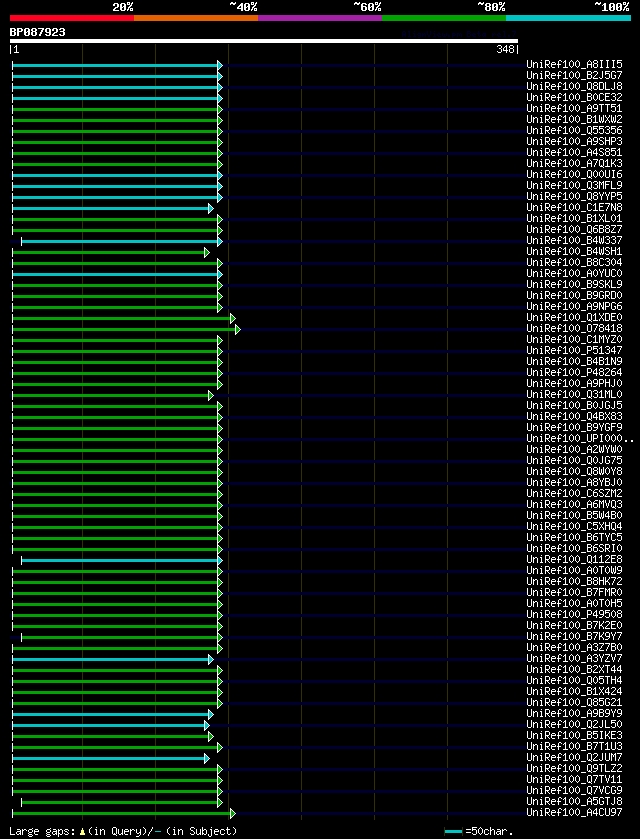Click the red 20% identity color bar
This screenshot has height=839, width=640.
pyautogui.click(x=72, y=18)
